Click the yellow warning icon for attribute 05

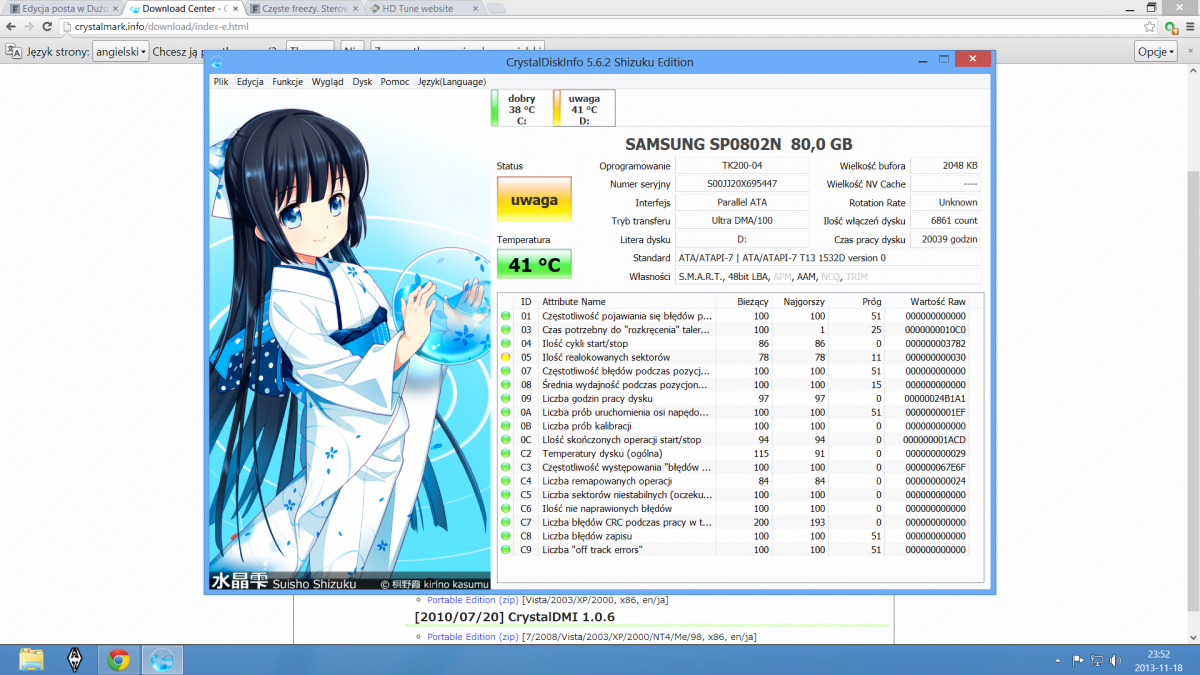coord(506,357)
